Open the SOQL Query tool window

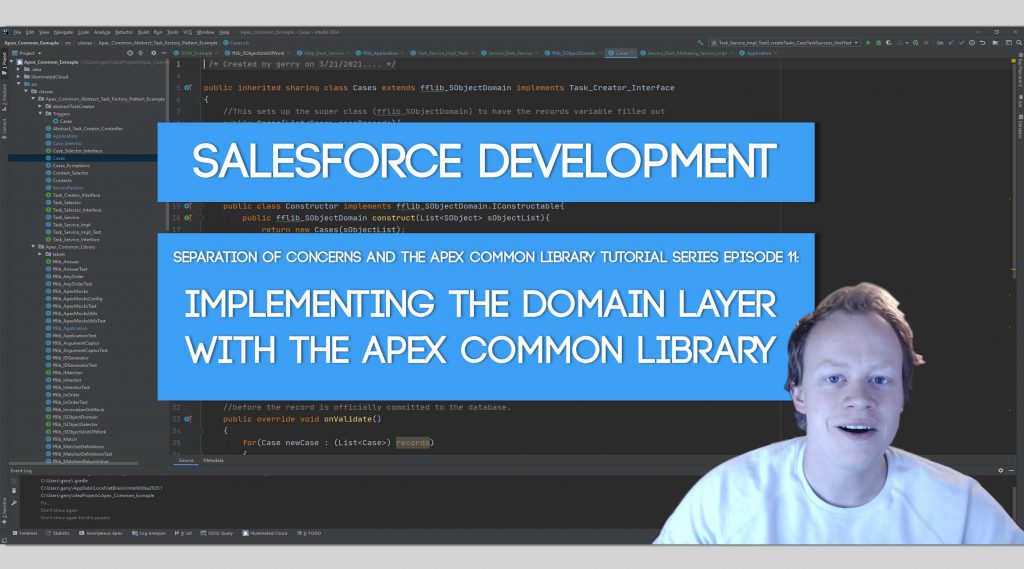pyautogui.click(x=217, y=533)
